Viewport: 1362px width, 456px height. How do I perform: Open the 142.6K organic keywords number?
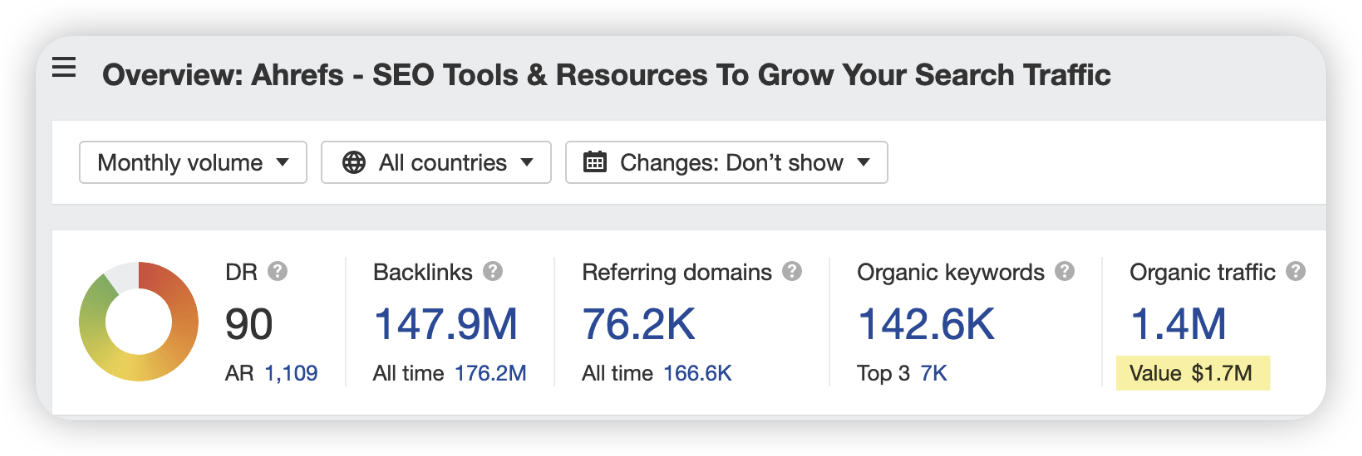926,325
